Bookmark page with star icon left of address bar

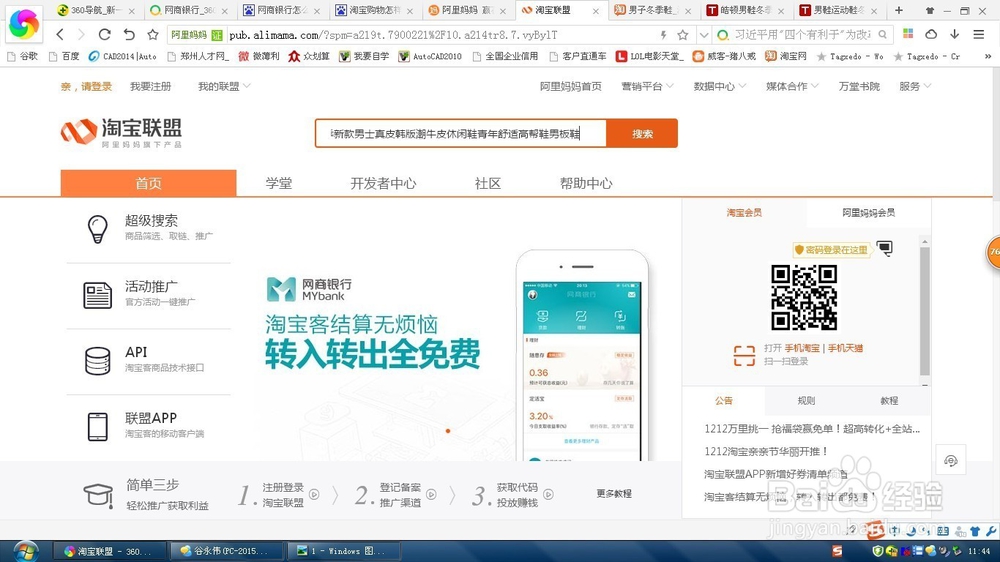pyautogui.click(x=152, y=34)
